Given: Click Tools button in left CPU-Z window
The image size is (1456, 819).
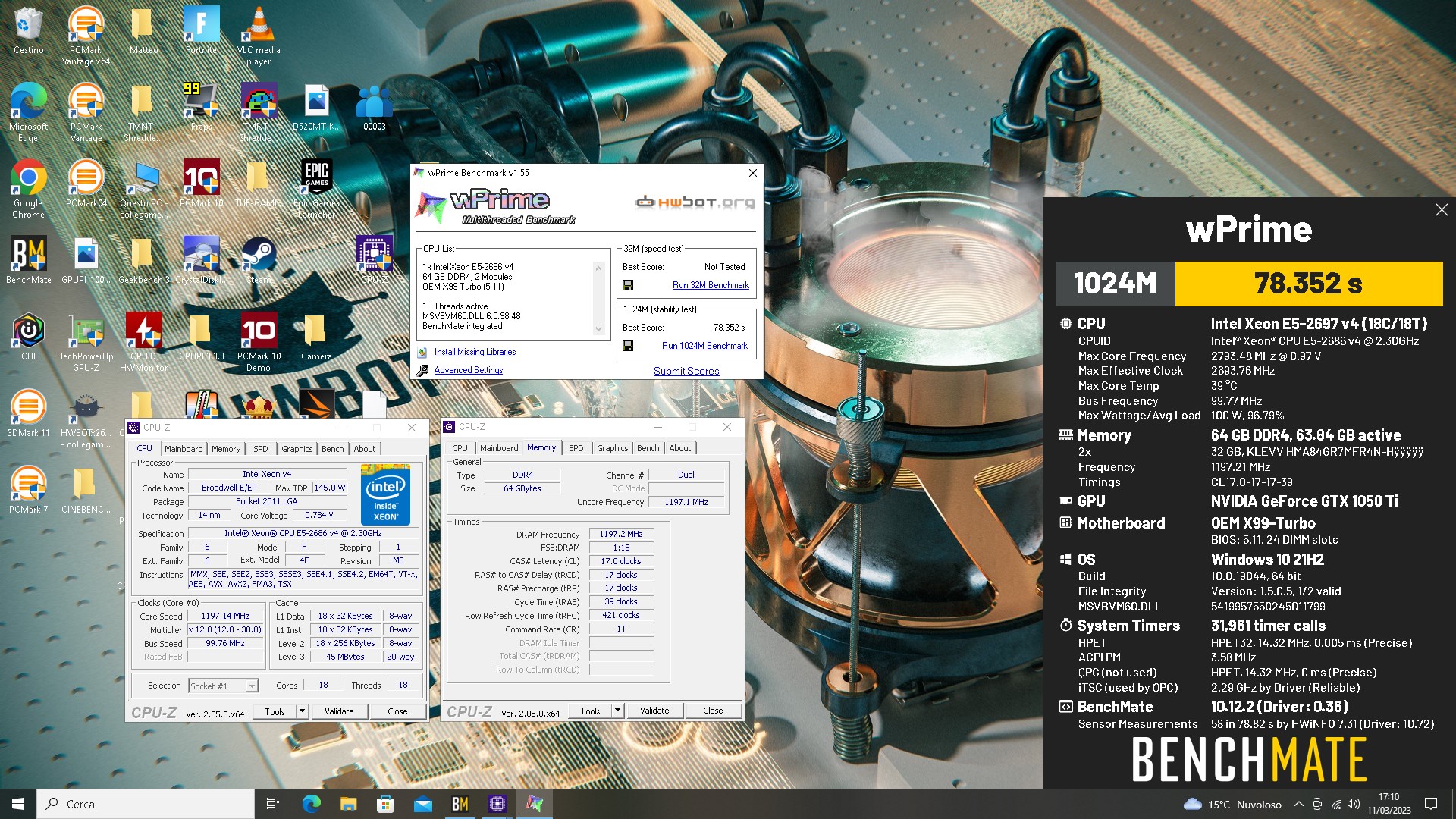Looking at the screenshot, I should [275, 711].
